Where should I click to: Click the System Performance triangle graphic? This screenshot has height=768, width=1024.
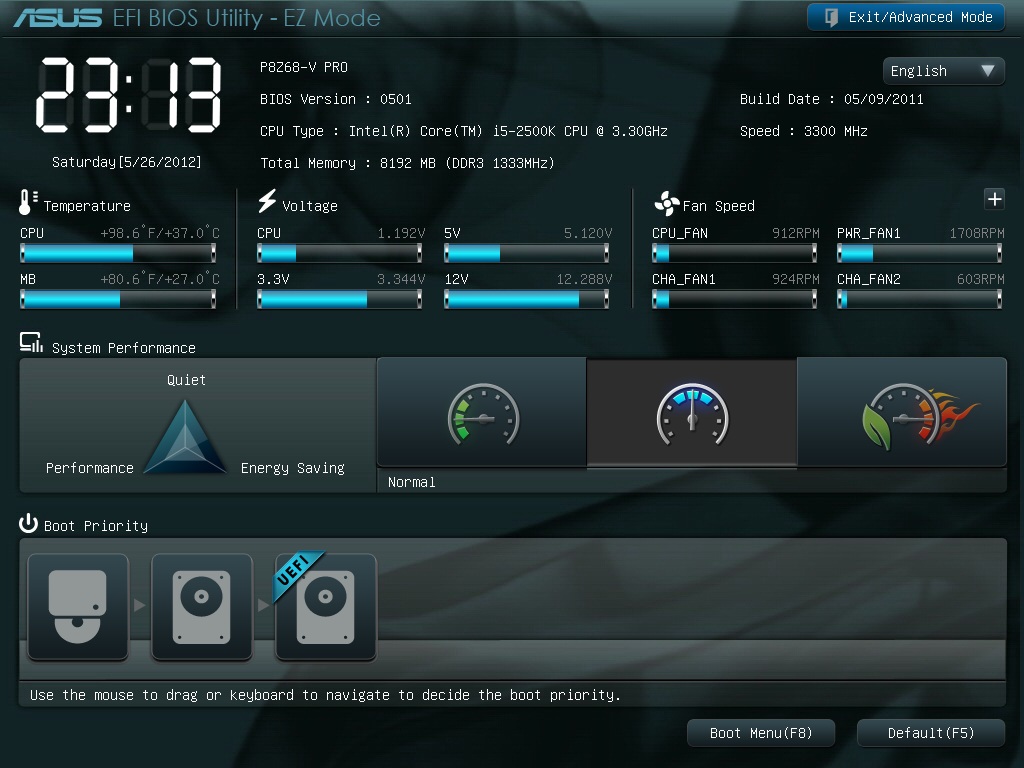click(186, 438)
